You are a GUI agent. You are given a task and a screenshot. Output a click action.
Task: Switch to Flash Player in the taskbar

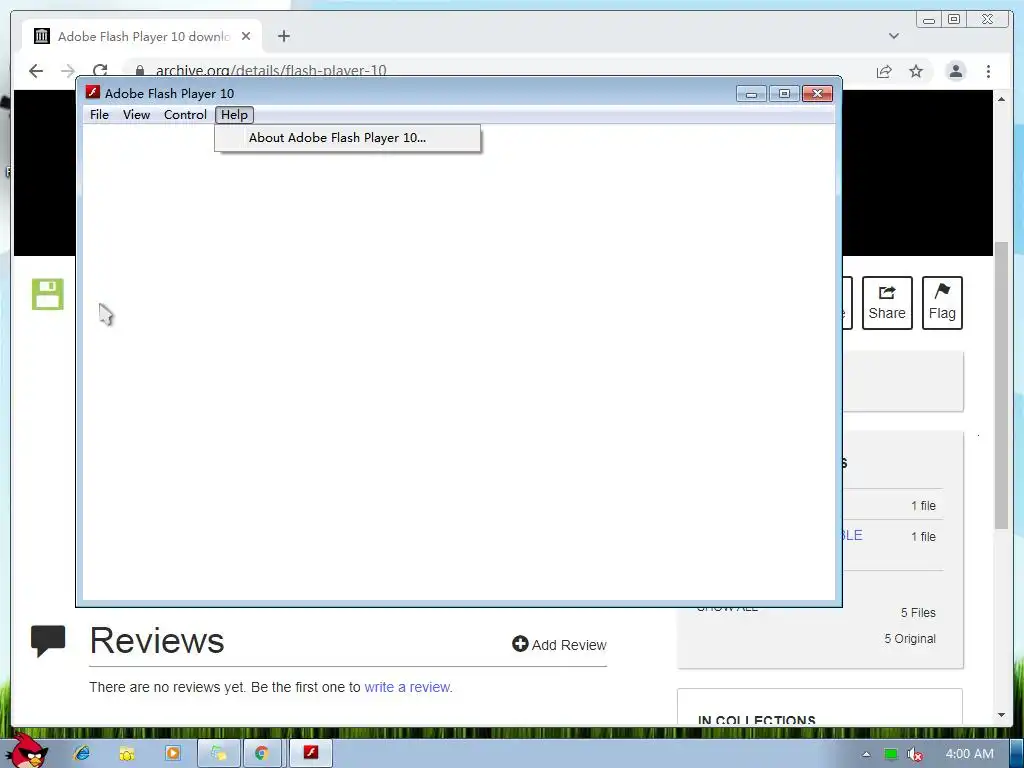pos(310,754)
